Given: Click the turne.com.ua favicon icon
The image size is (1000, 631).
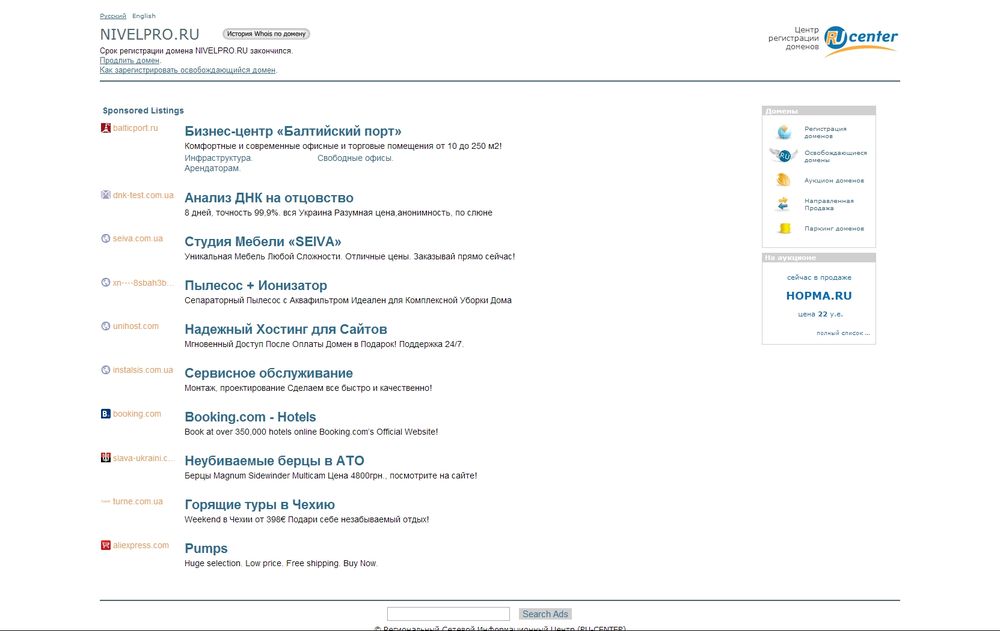Looking at the screenshot, I should coord(106,501).
